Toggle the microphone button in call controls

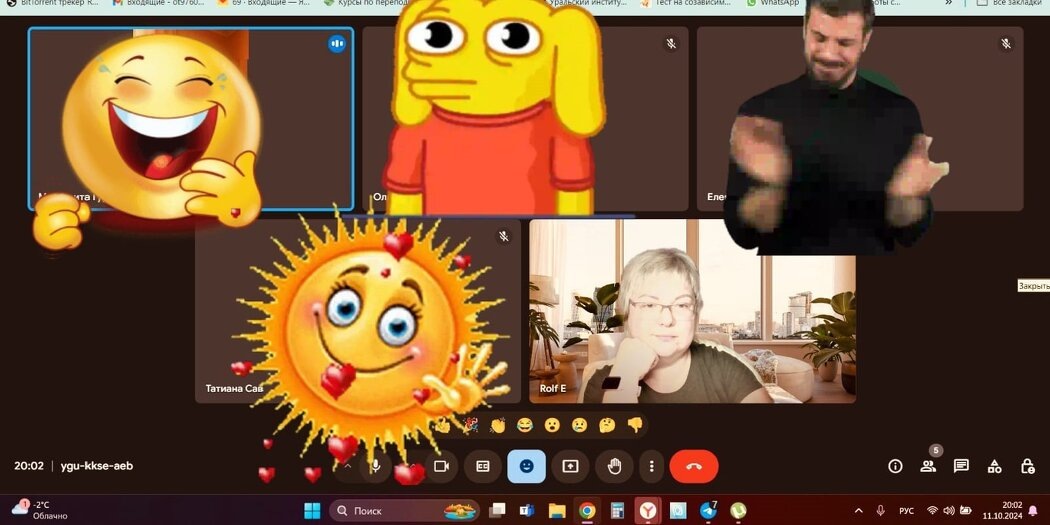tap(376, 466)
